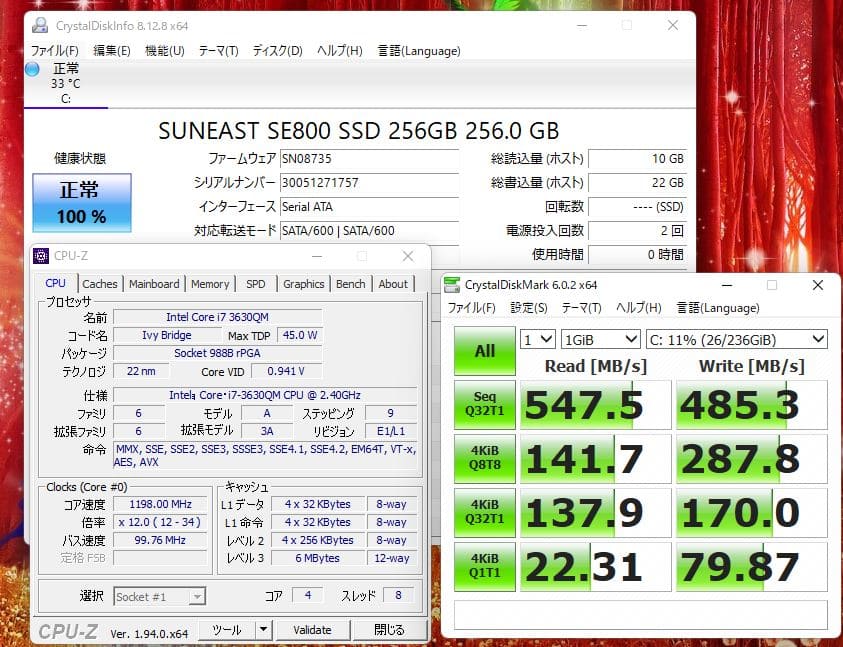This screenshot has height=647, width=843.
Task: Click the Seq Q32T1 read result 547.5
Action: 596,405
